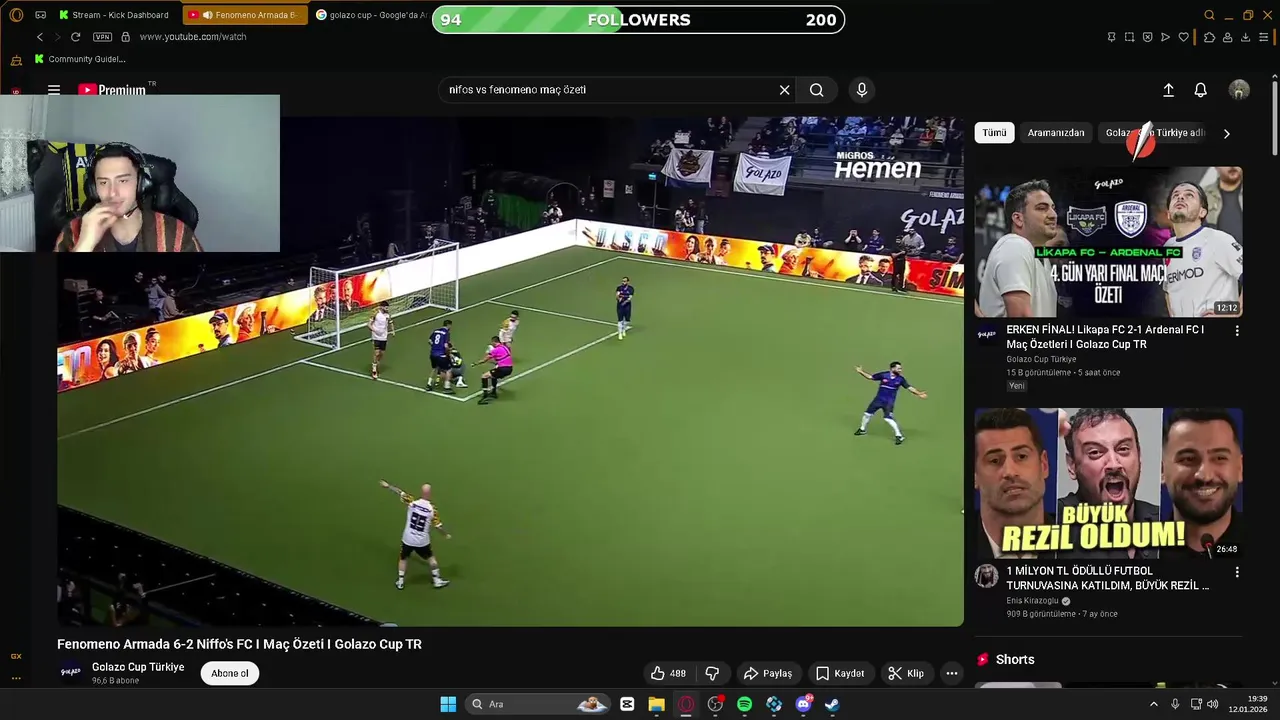This screenshot has height=720, width=1280.
Task: Dislike the video with thumbs down
Action: pos(712,673)
